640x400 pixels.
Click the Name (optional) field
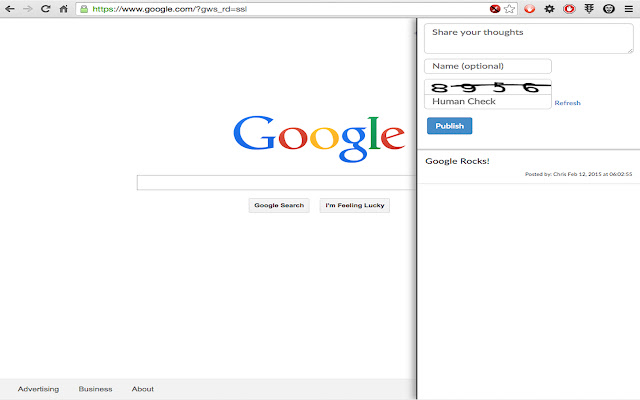pos(488,66)
